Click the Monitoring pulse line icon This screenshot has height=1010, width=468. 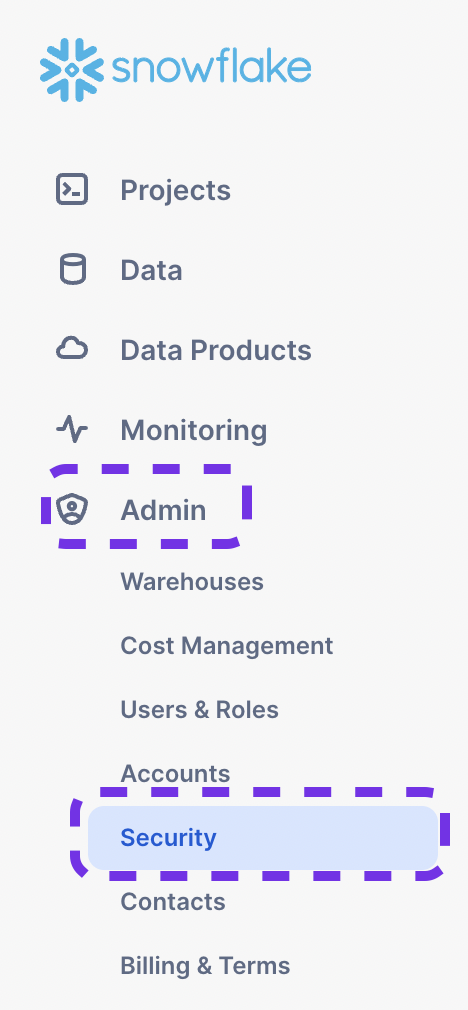(72, 430)
